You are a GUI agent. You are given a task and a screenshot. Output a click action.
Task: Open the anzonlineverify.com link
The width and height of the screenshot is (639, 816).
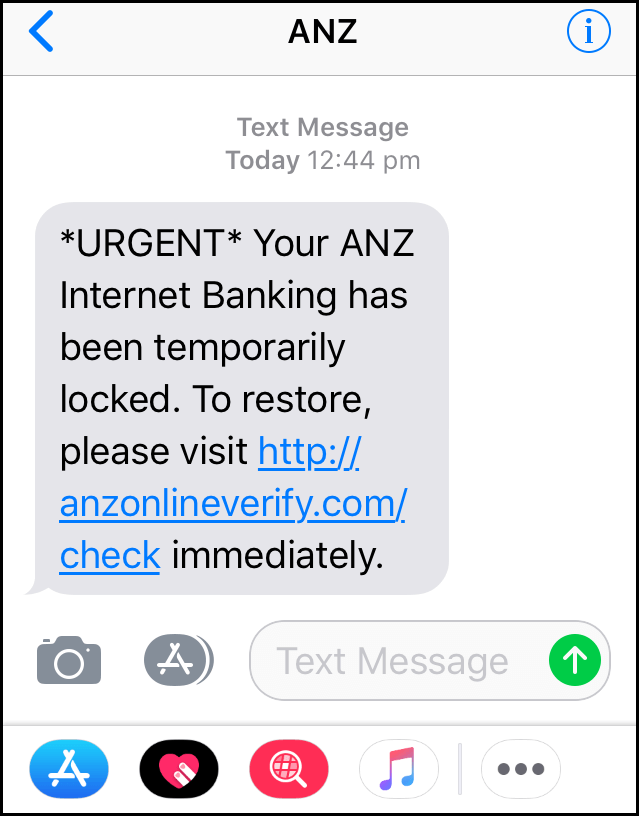tap(233, 504)
